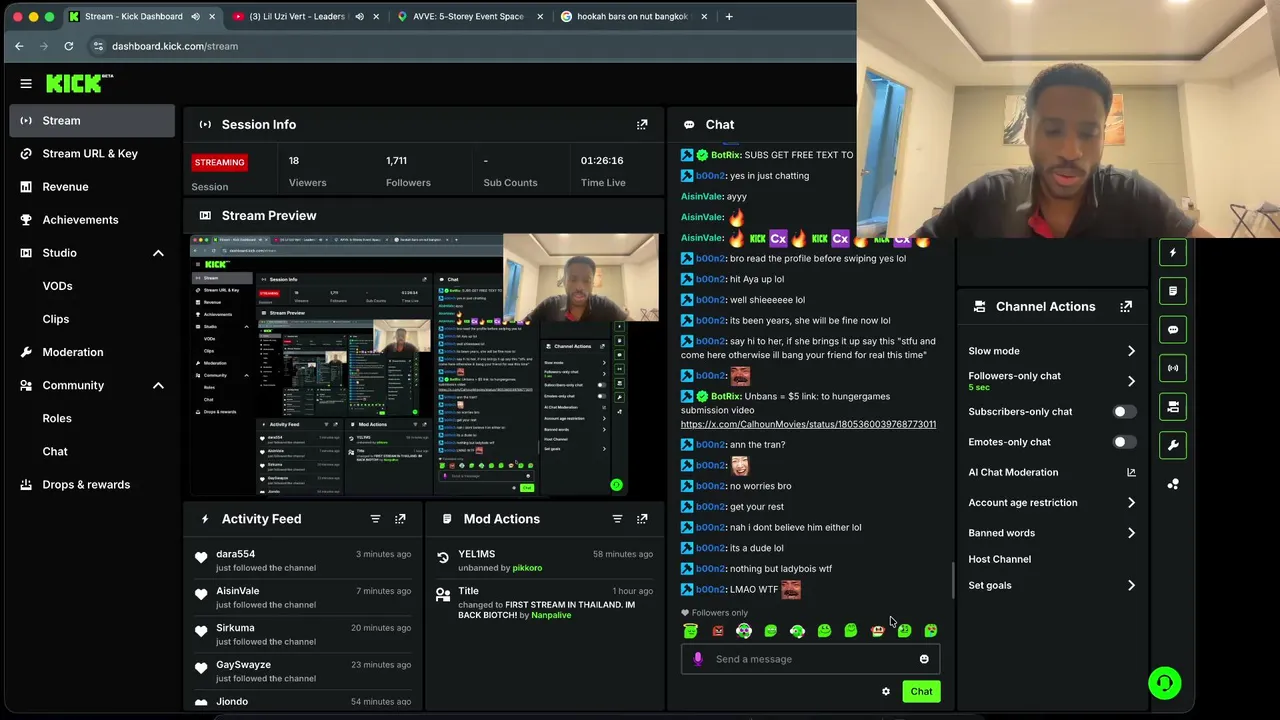Click dara554 in Activity Feed

(235, 554)
